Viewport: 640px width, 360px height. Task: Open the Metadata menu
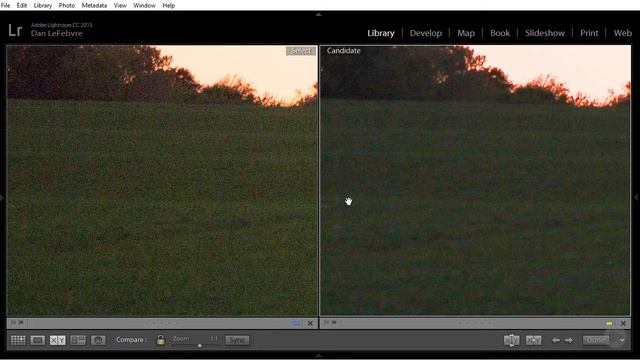(94, 5)
